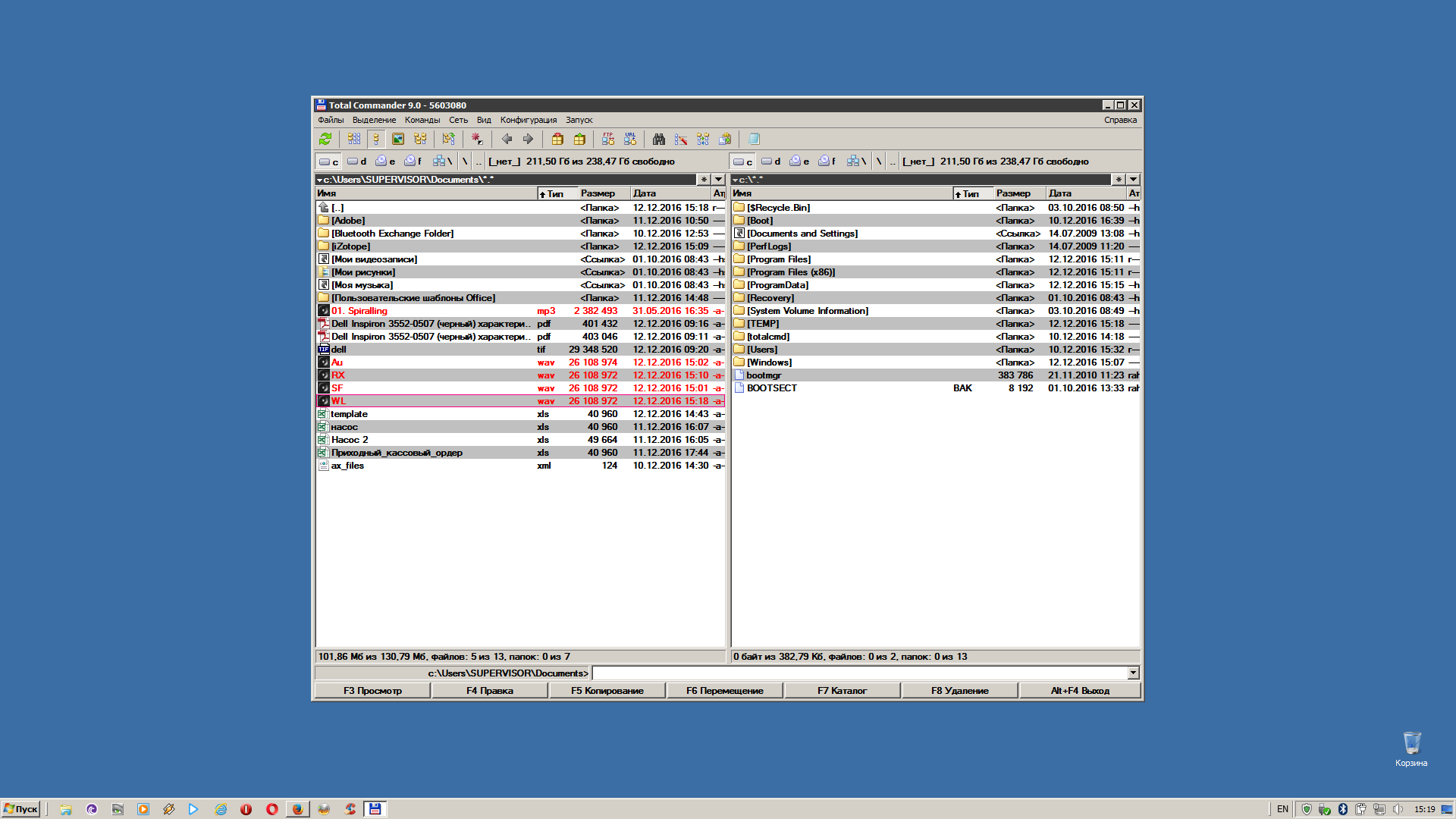This screenshot has height=819, width=1456.
Task: Sort left panel by Тип column
Action: [557, 193]
